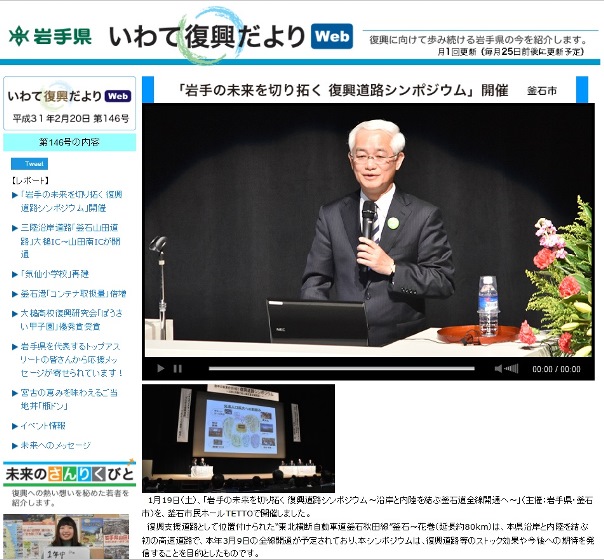Open sidebar いわて復興だより 第146号 banner
The width and height of the screenshot is (604, 560).
click(x=69, y=103)
